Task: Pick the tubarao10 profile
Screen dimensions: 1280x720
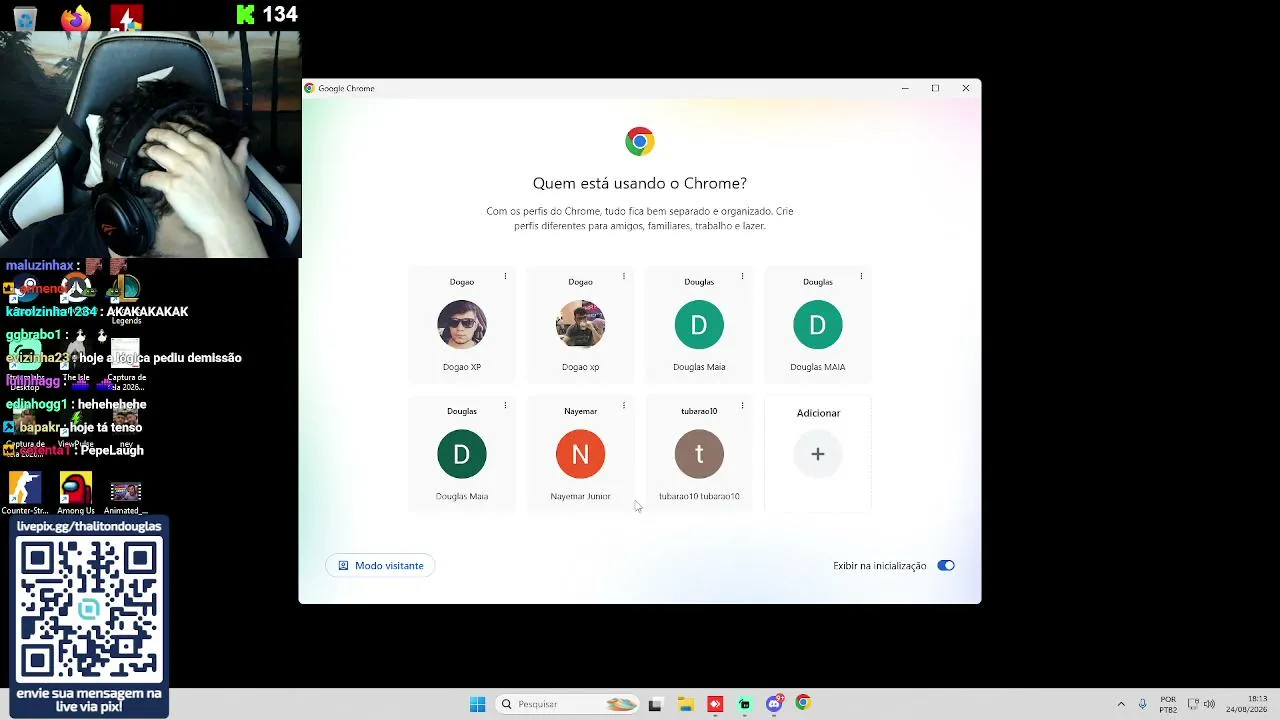Action: click(699, 454)
